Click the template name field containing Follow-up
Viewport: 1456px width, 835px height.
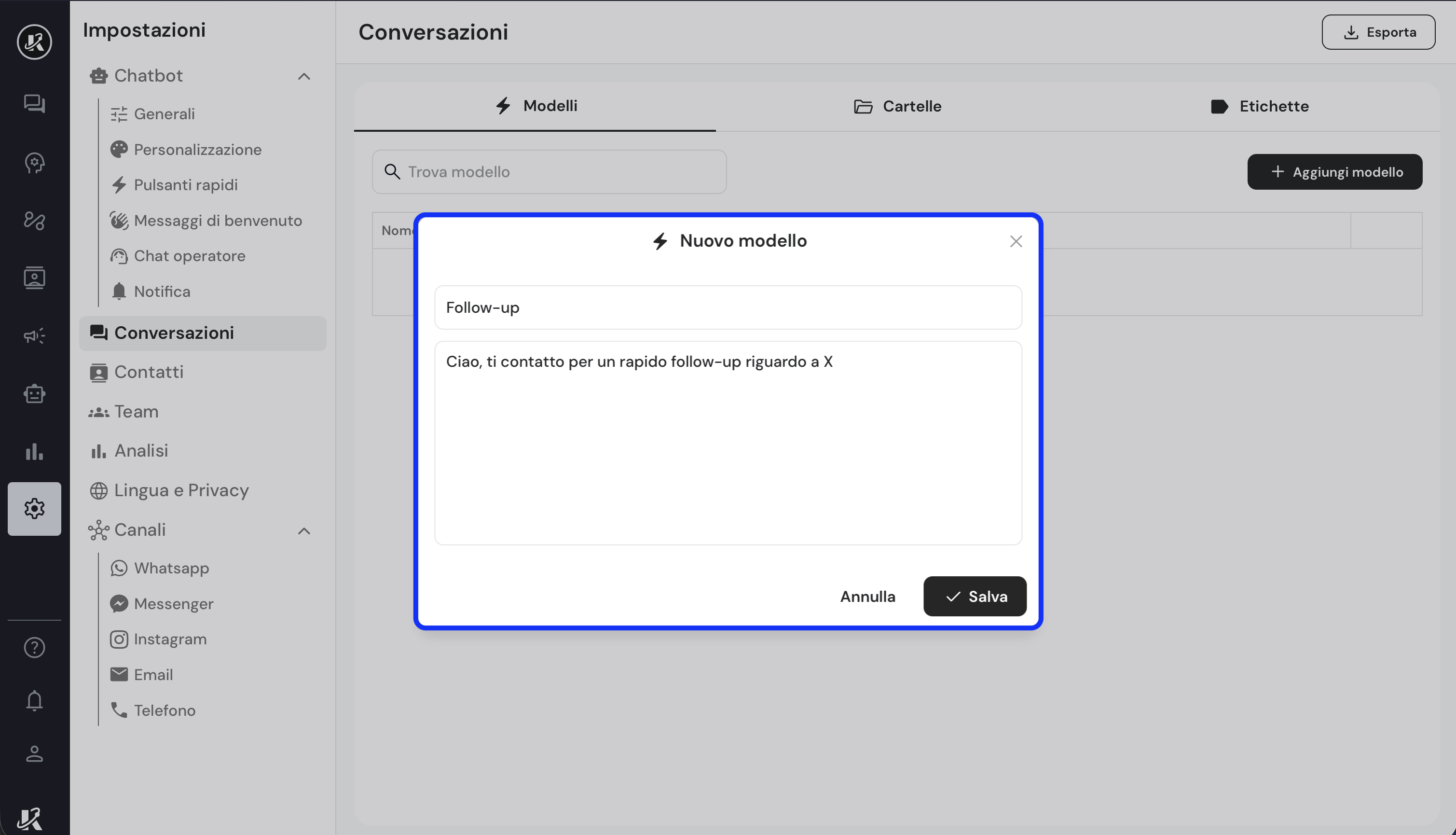(728, 307)
